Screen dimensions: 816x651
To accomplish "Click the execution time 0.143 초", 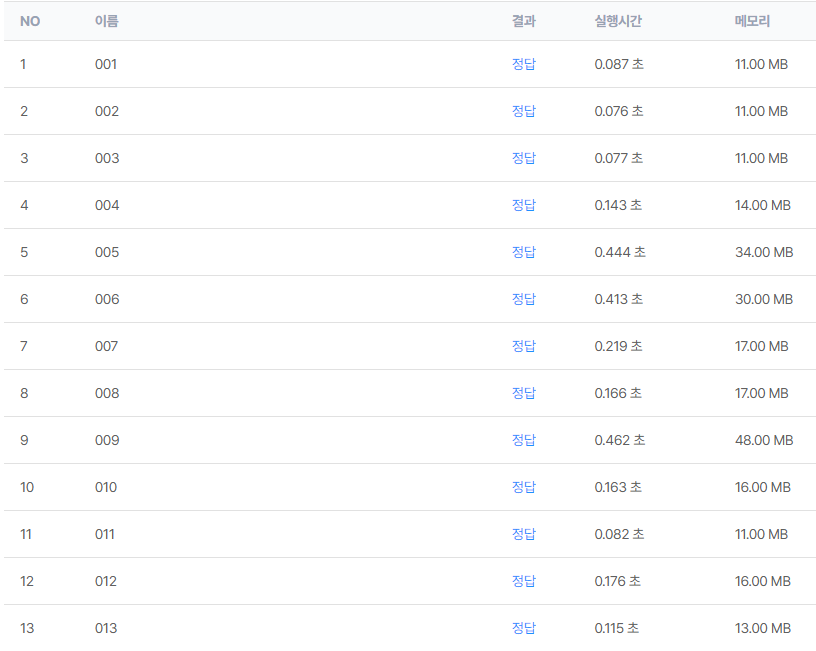I will pyautogui.click(x=618, y=205).
